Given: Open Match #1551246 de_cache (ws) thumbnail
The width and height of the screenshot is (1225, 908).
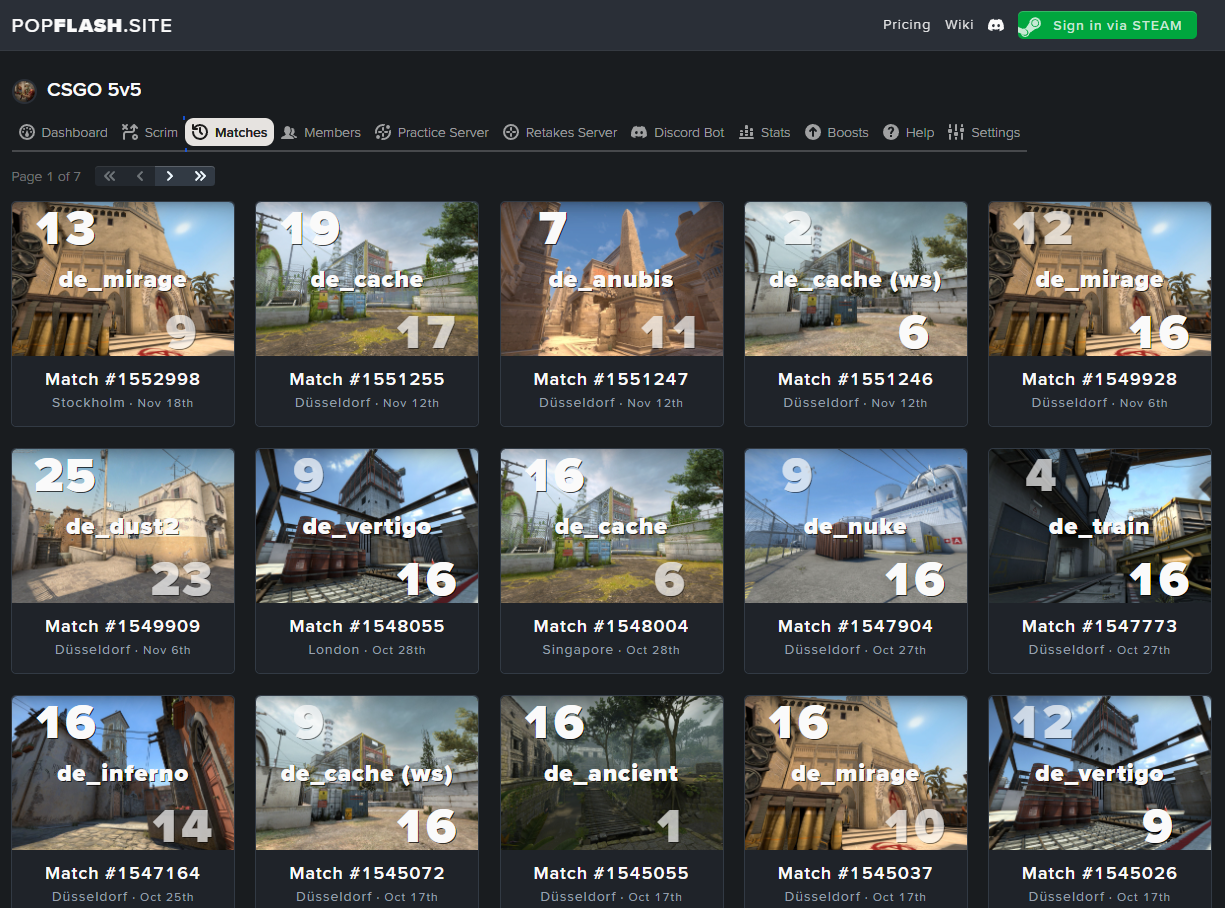Looking at the screenshot, I should point(856,279).
